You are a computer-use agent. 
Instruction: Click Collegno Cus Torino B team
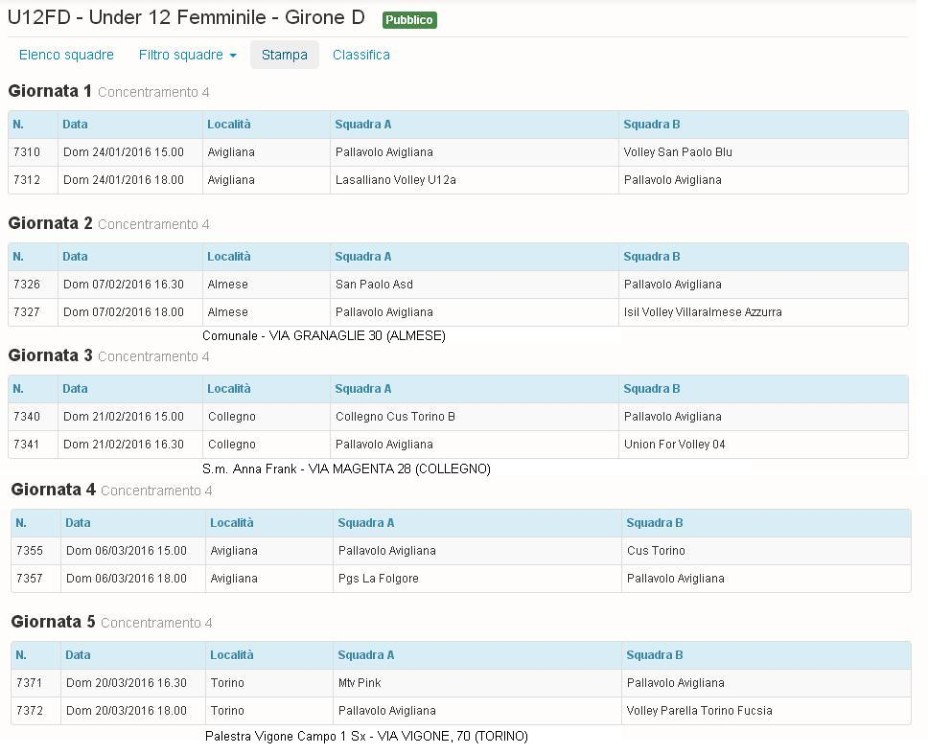click(x=395, y=417)
